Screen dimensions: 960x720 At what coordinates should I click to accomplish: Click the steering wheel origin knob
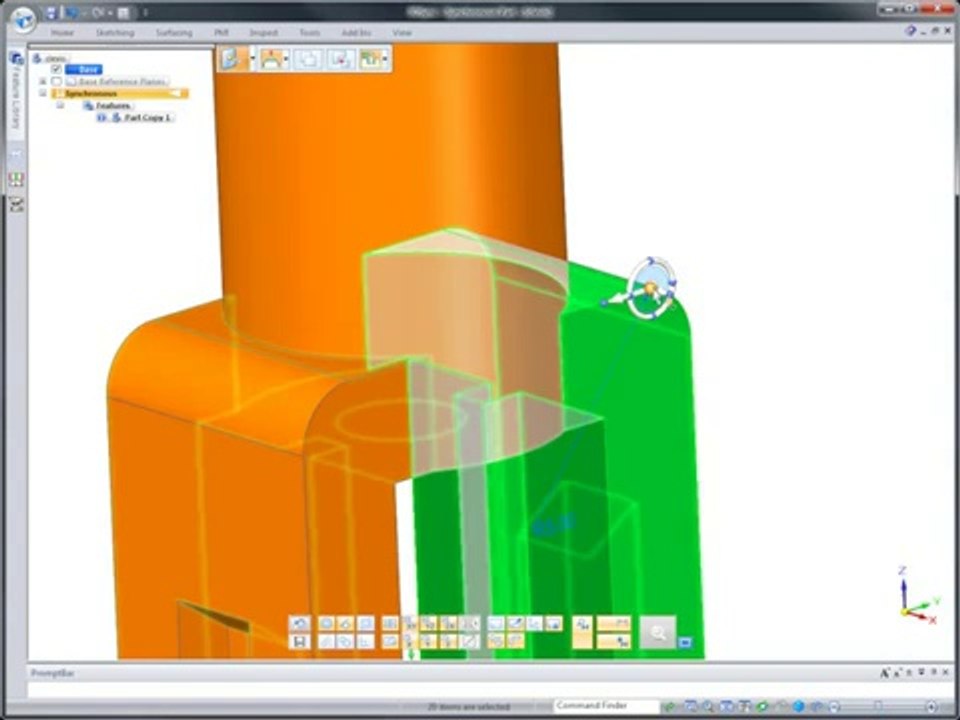(650, 288)
